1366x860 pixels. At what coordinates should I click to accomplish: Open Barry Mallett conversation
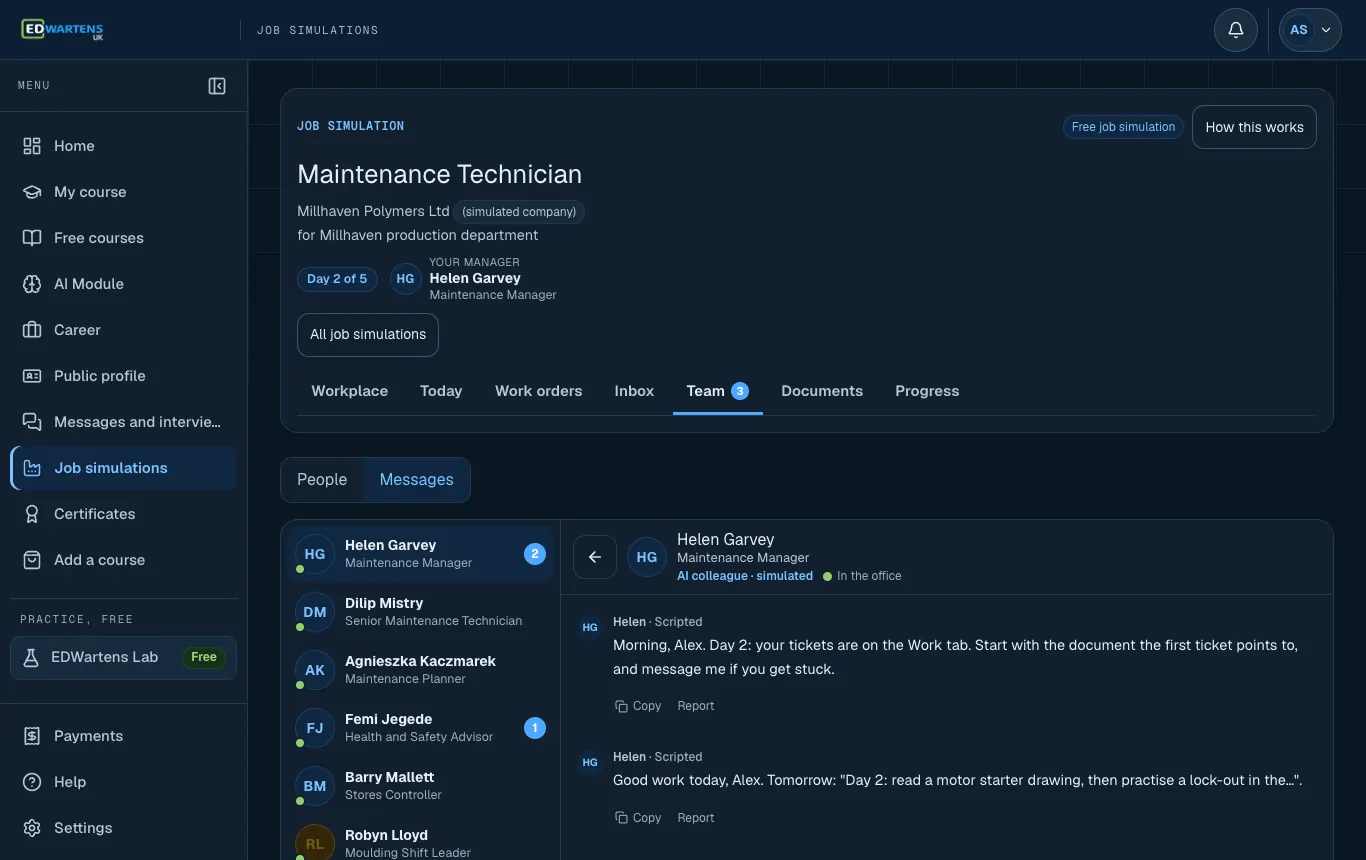[x=420, y=786]
